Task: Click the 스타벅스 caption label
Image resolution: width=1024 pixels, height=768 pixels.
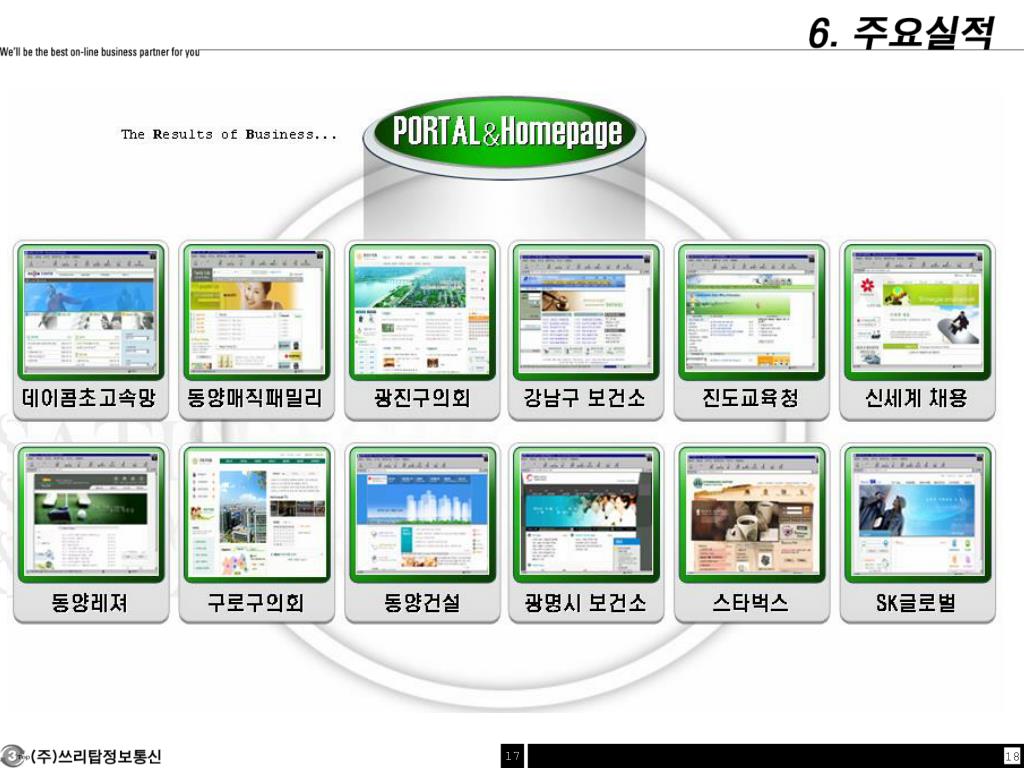Action: point(750,602)
